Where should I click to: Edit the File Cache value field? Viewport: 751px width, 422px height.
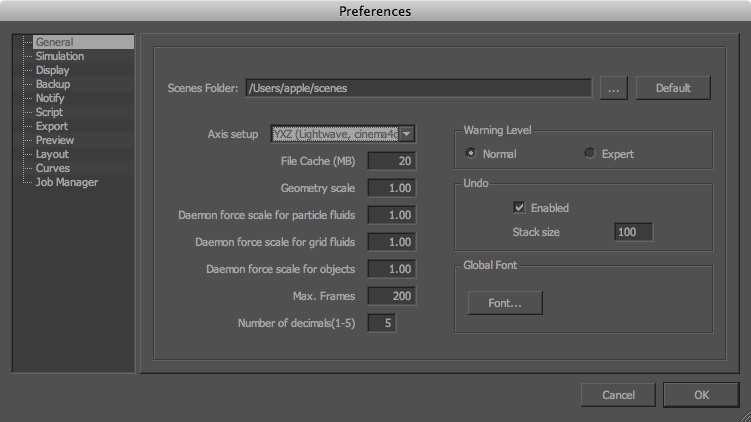(x=391, y=161)
